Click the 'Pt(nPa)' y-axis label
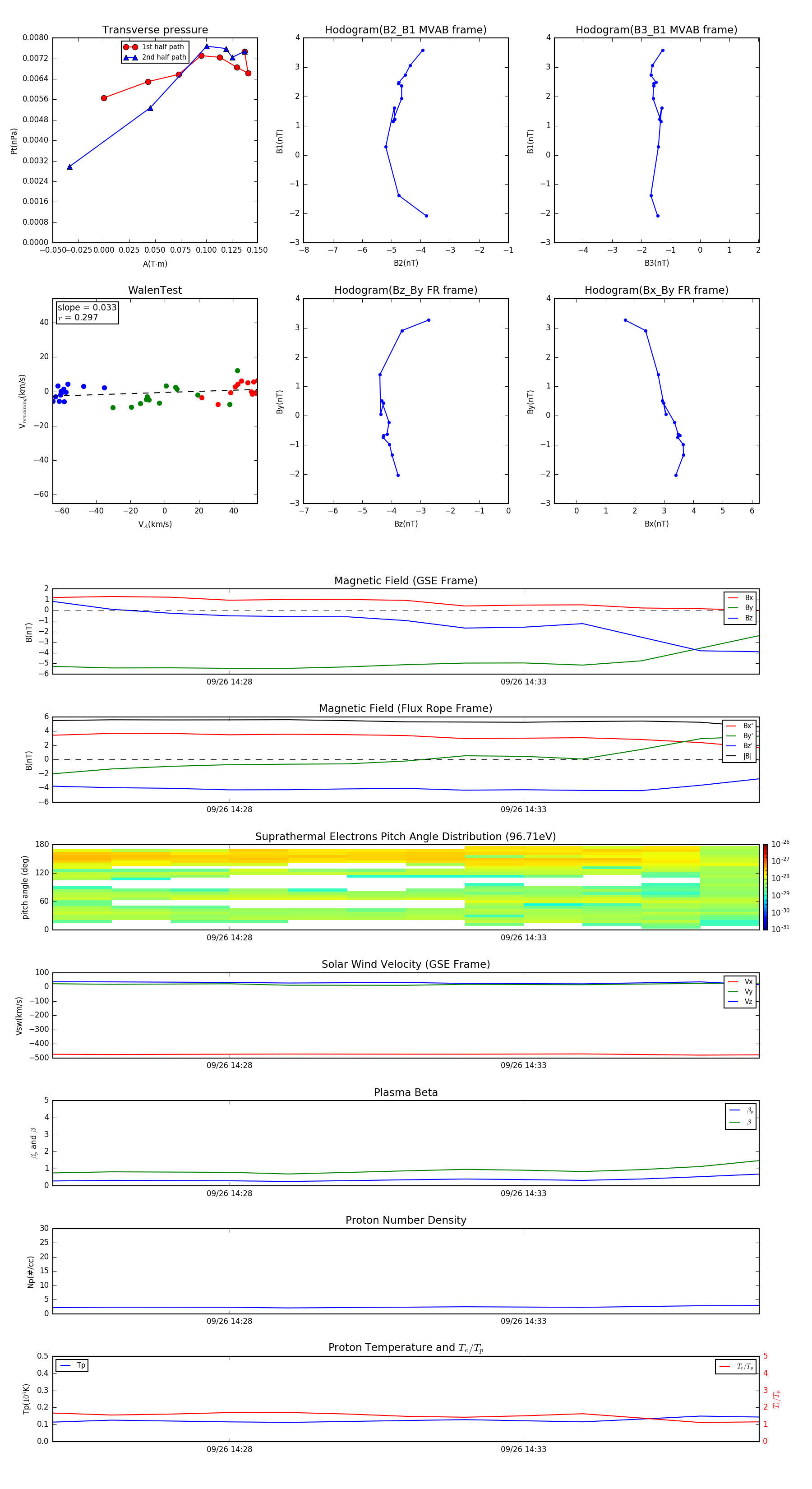Viewport: 812px width, 1489px height. (14, 140)
